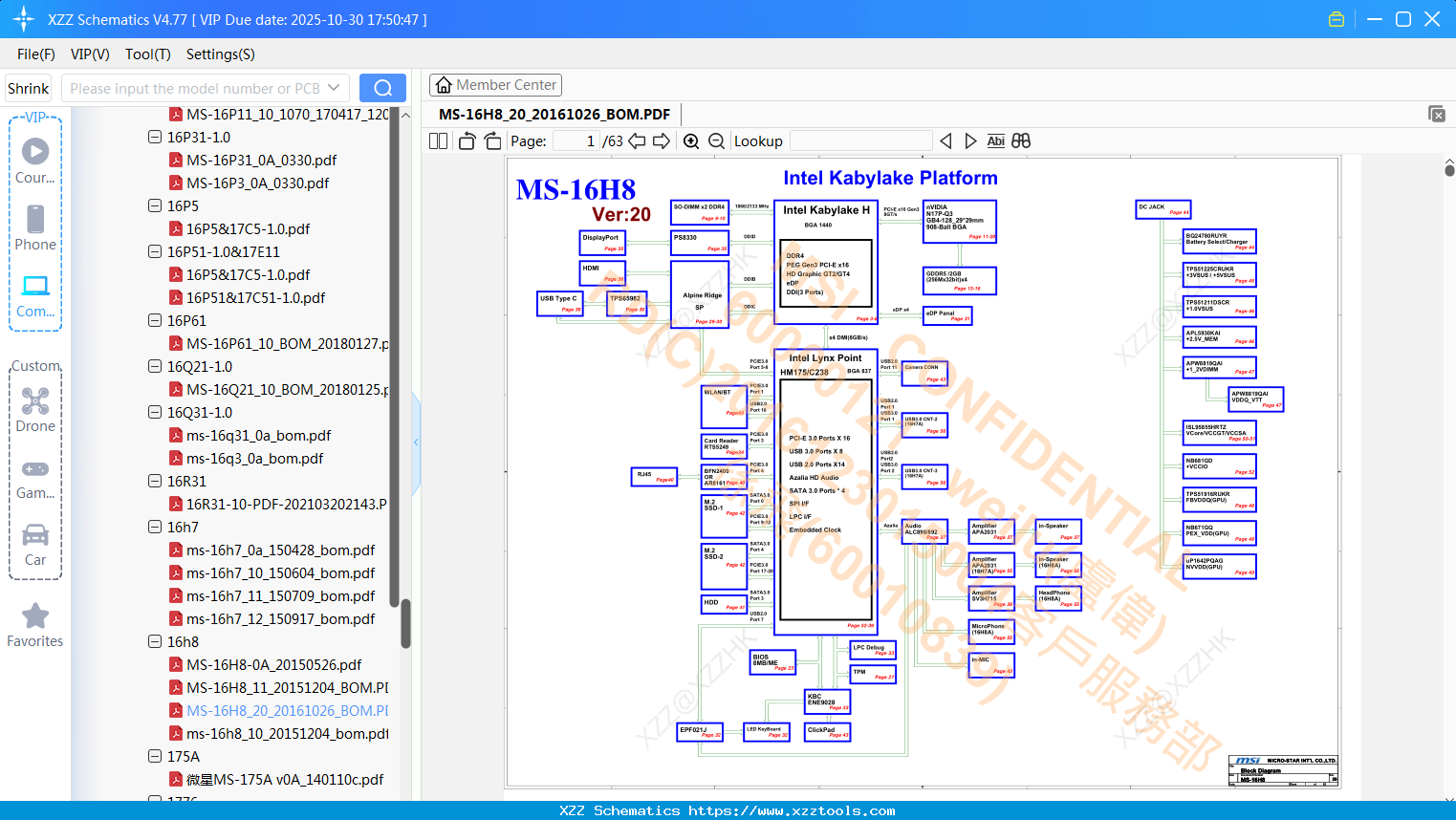Screen dimensions: 1456x820
Task: Open ms-16h7_12_150917_bom.pdf
Action: click(x=280, y=618)
